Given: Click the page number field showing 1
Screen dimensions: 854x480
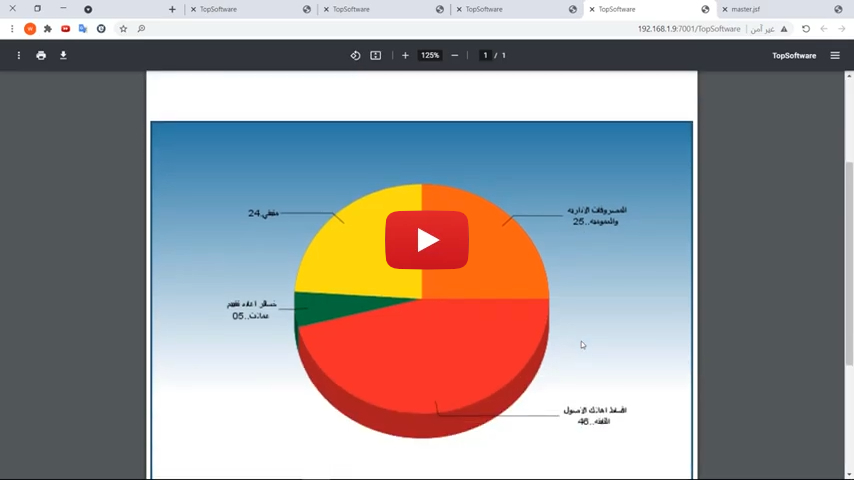Looking at the screenshot, I should 485,56.
